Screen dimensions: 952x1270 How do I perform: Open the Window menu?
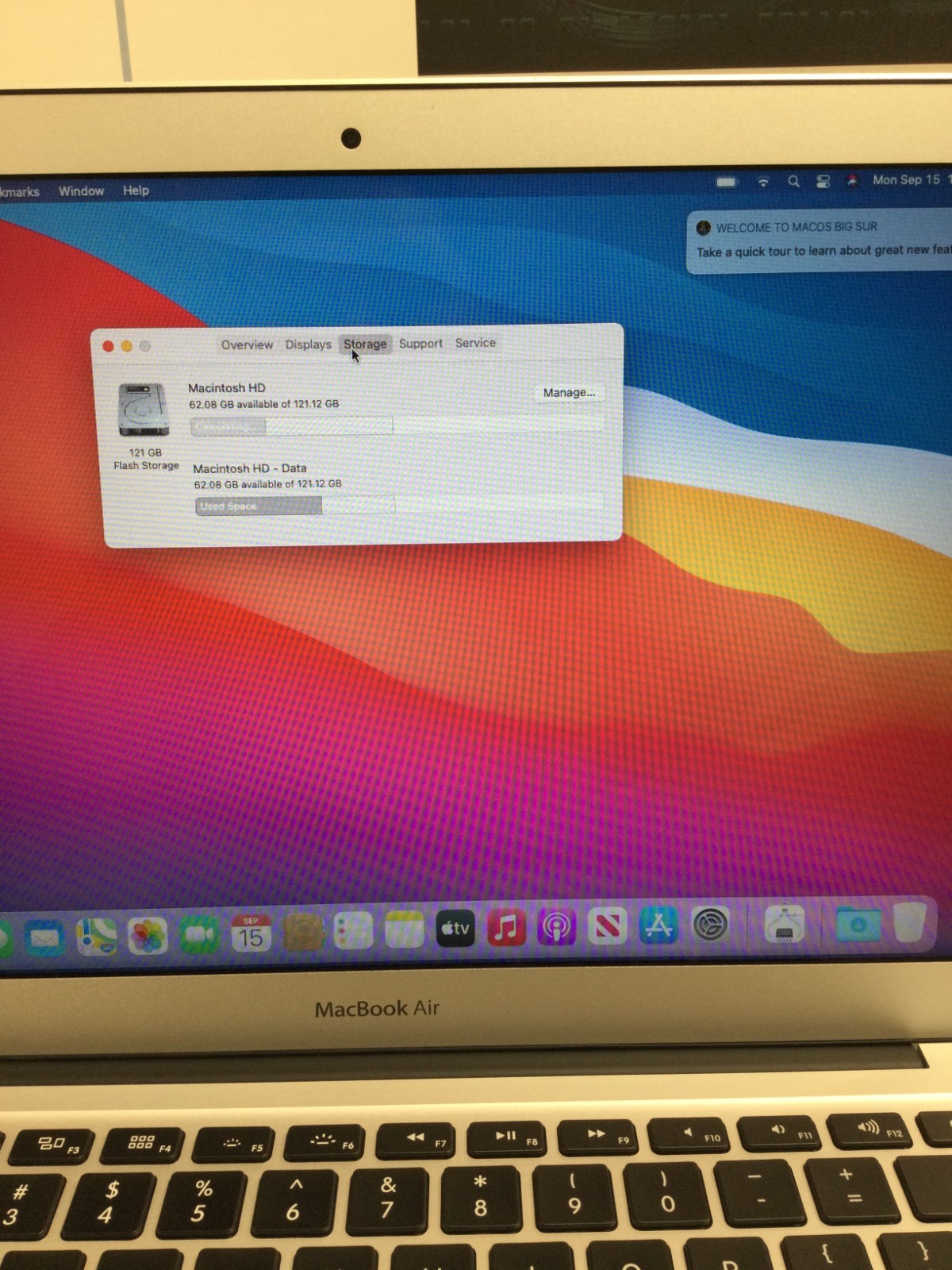point(81,190)
